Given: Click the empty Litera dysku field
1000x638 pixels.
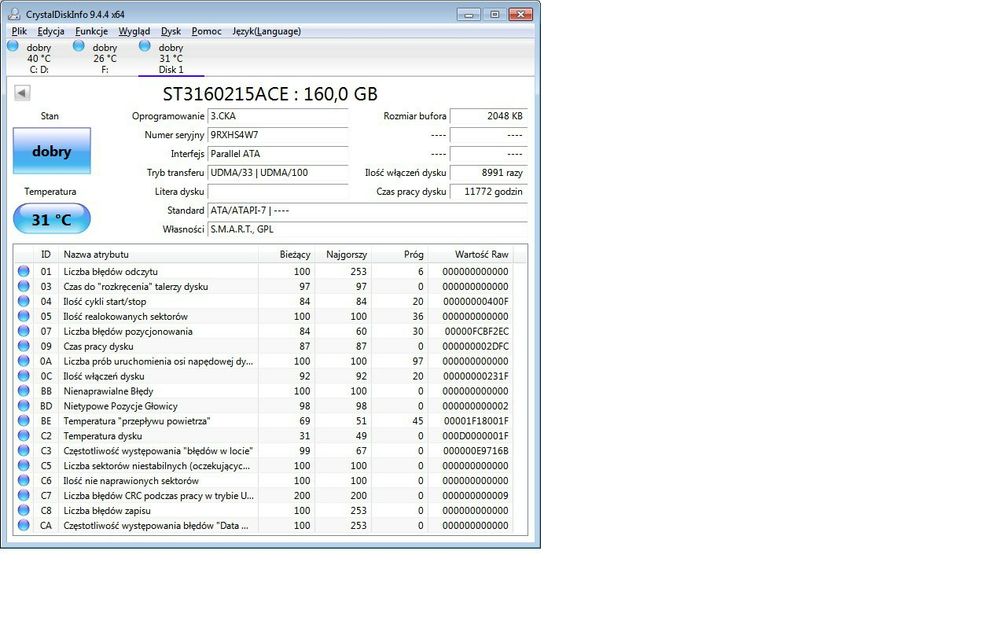Looking at the screenshot, I should click(278, 191).
